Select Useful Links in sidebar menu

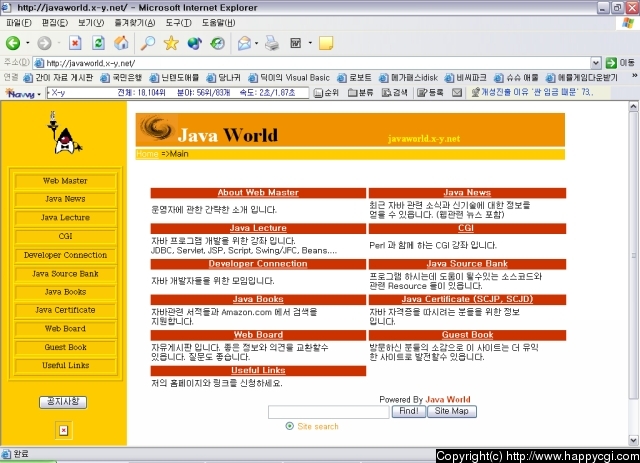65,365
